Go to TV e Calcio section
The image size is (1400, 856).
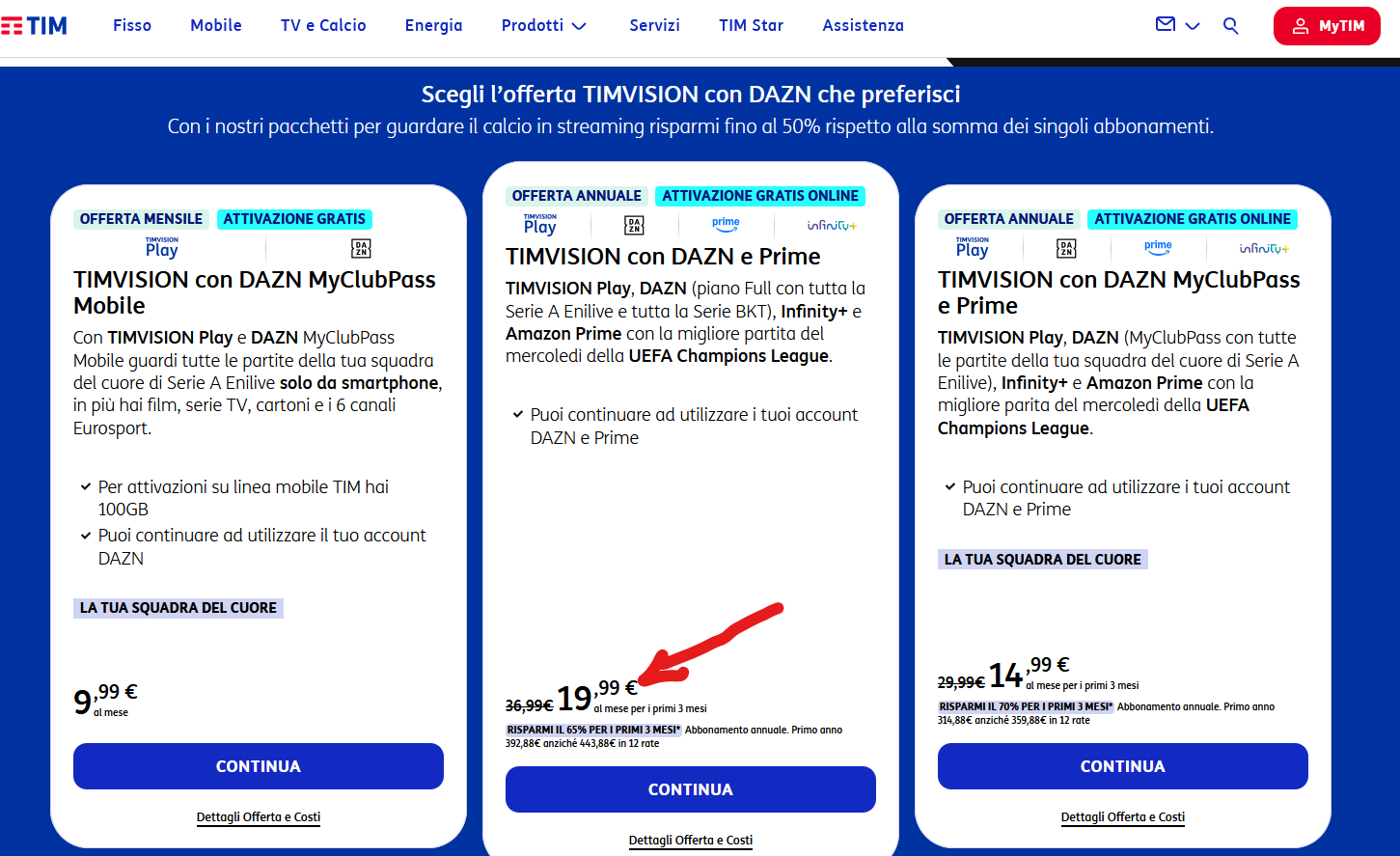[323, 26]
